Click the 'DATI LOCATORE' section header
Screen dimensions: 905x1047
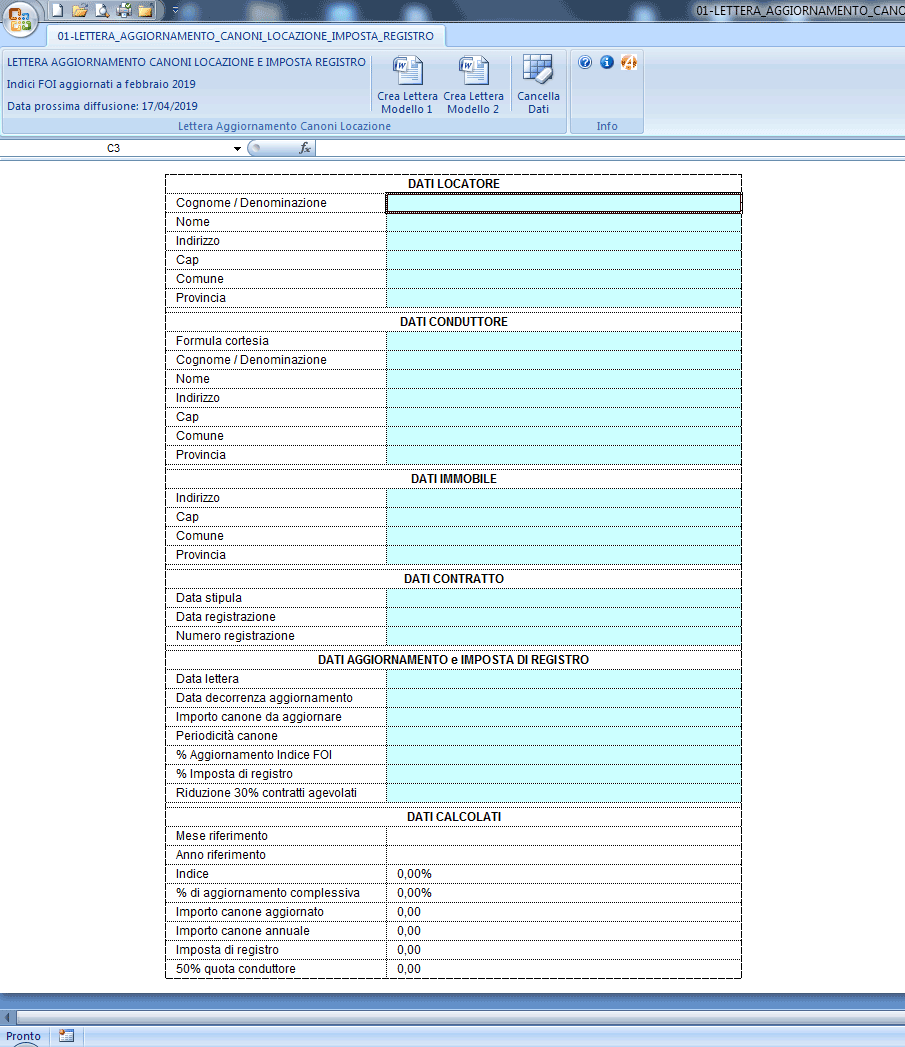pos(454,184)
